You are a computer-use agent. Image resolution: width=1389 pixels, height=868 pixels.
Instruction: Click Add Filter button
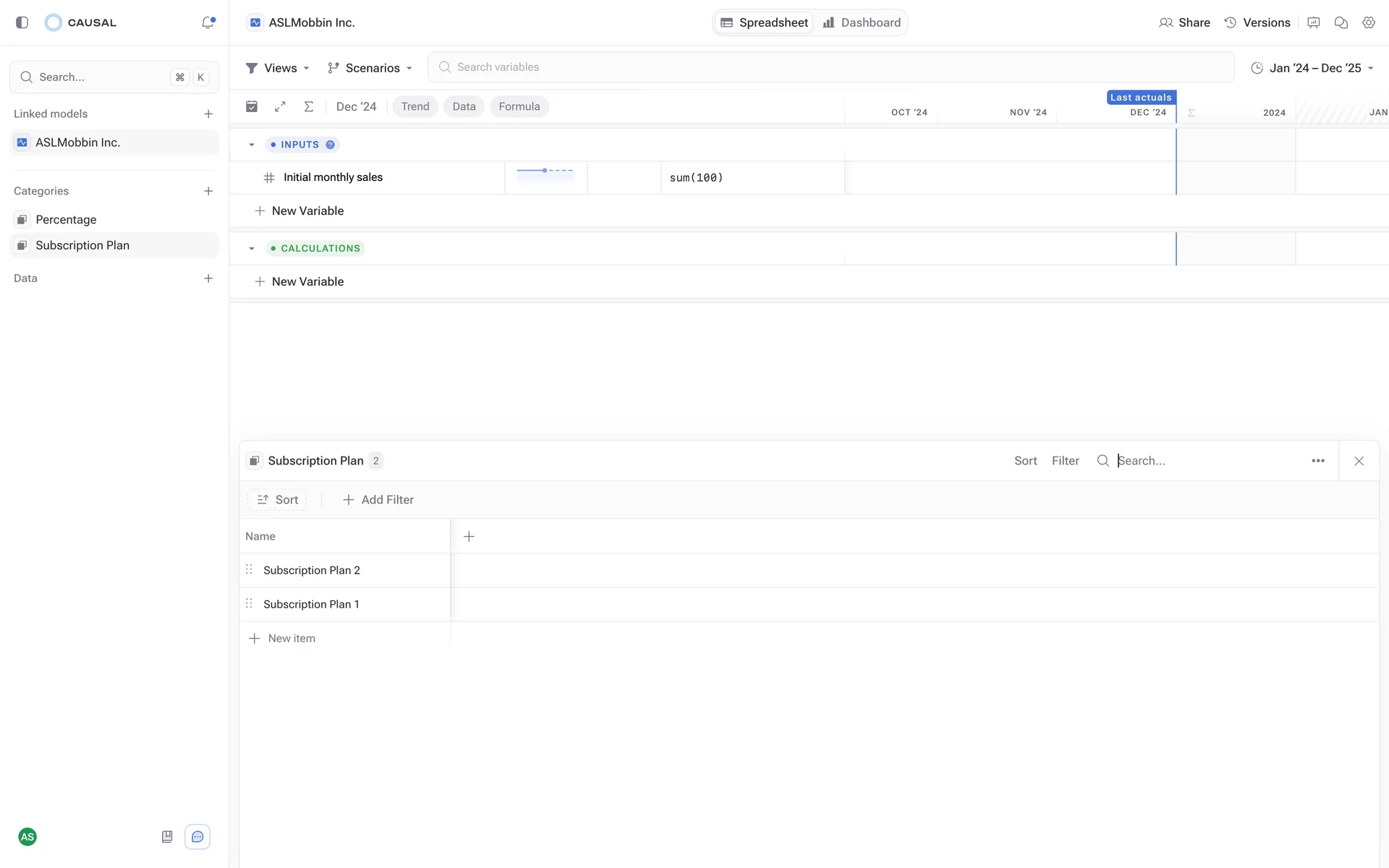378,500
